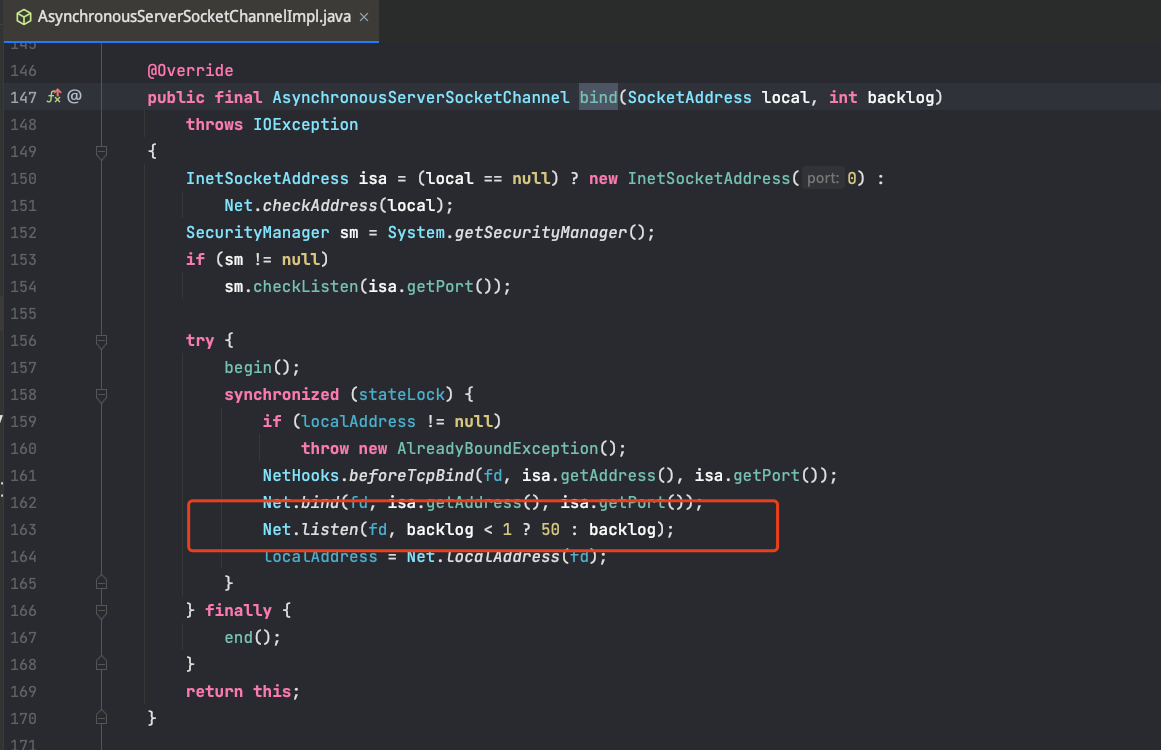
Task: Click the fold end marker at line 170
Action: [101, 718]
